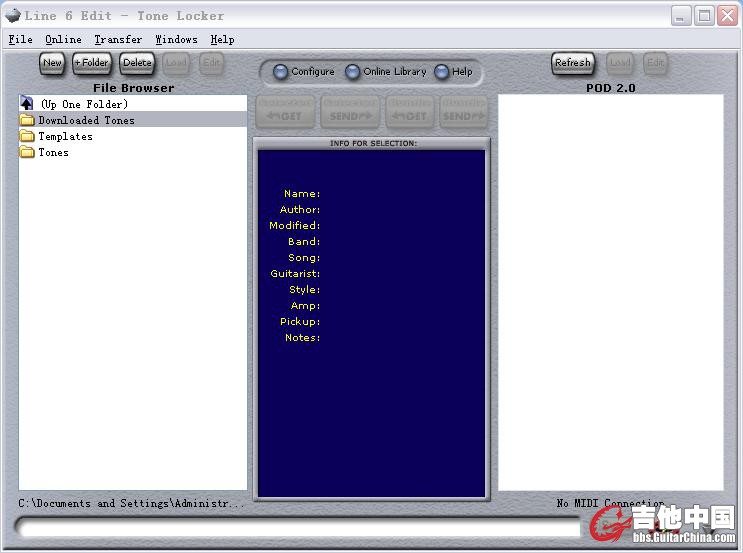Click the Line 6 Edit title bar icon

(x=13, y=16)
